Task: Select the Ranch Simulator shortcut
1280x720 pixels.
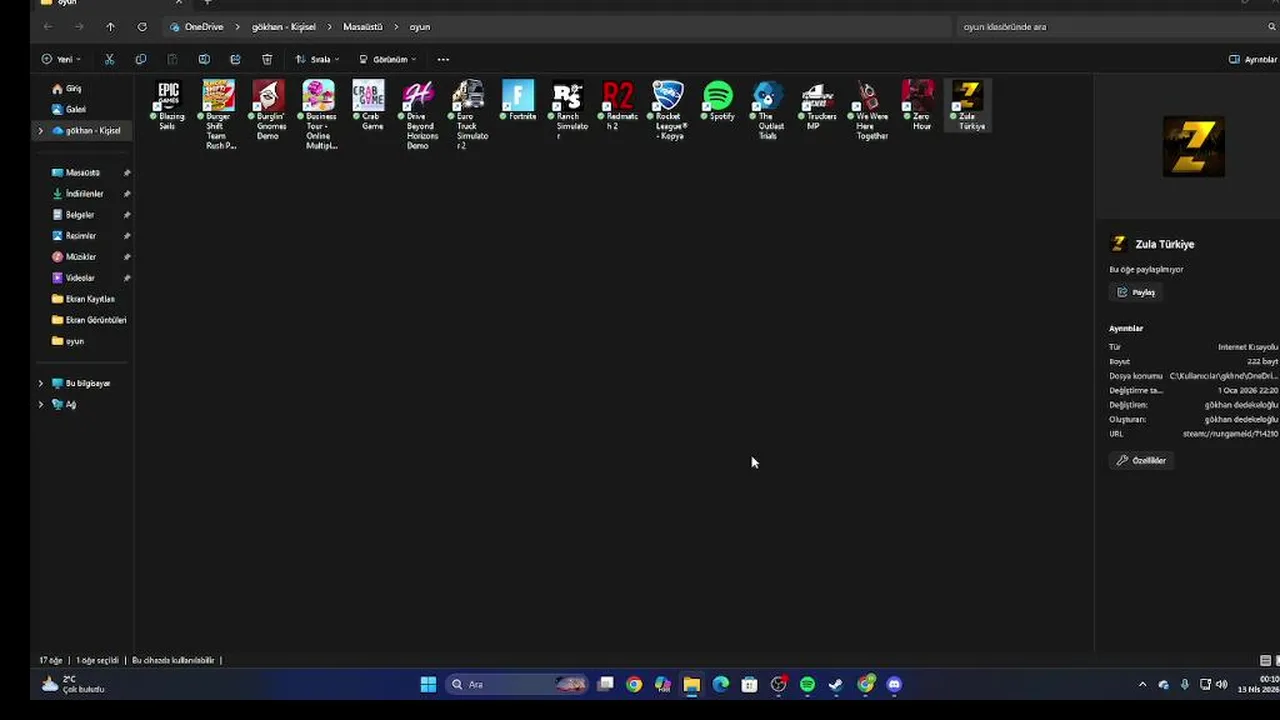Action: tap(568, 111)
